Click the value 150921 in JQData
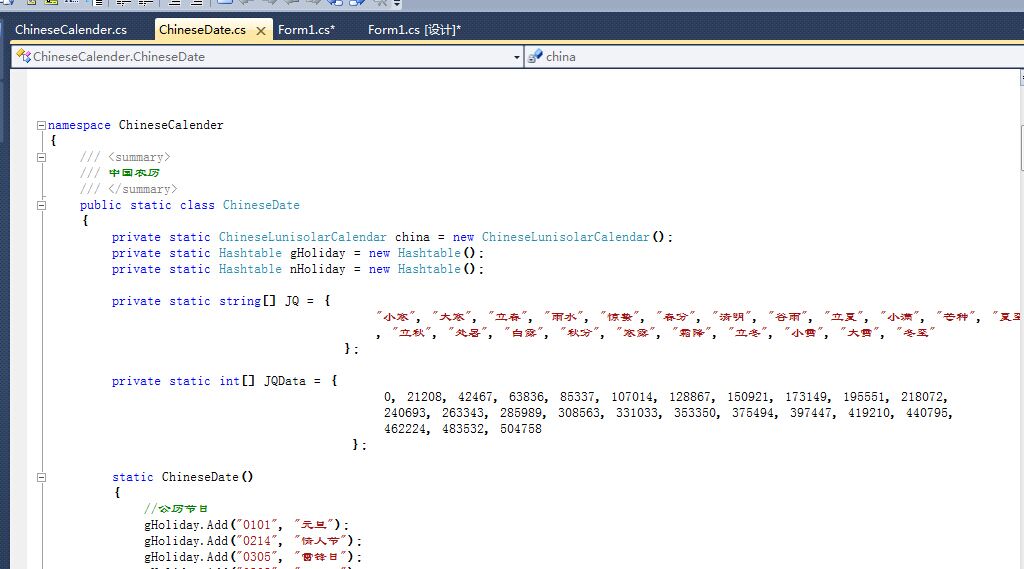Image resolution: width=1024 pixels, height=569 pixels. pos(748,397)
